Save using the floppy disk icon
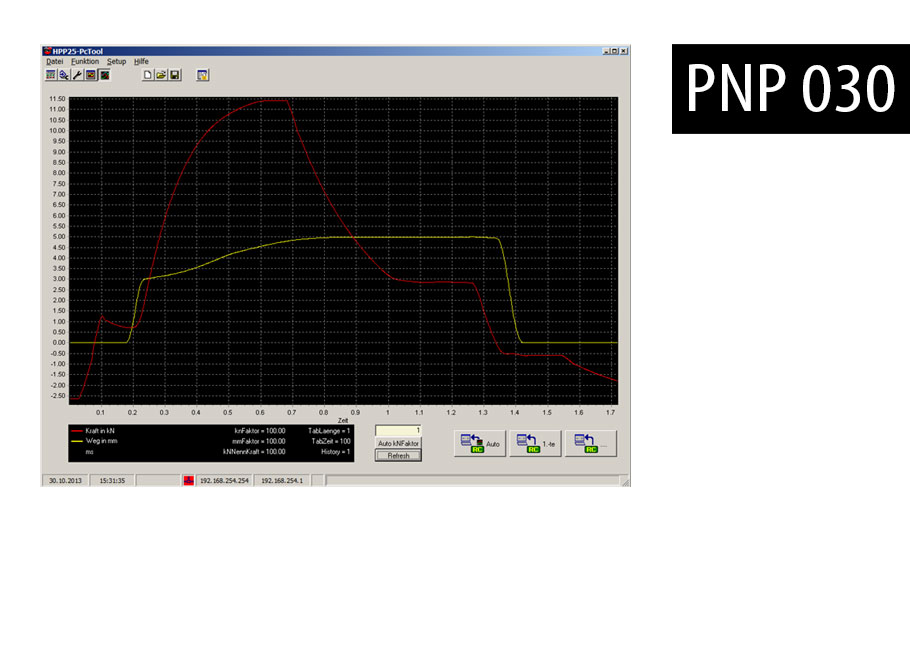Viewport: 910px width, 660px height. point(175,75)
